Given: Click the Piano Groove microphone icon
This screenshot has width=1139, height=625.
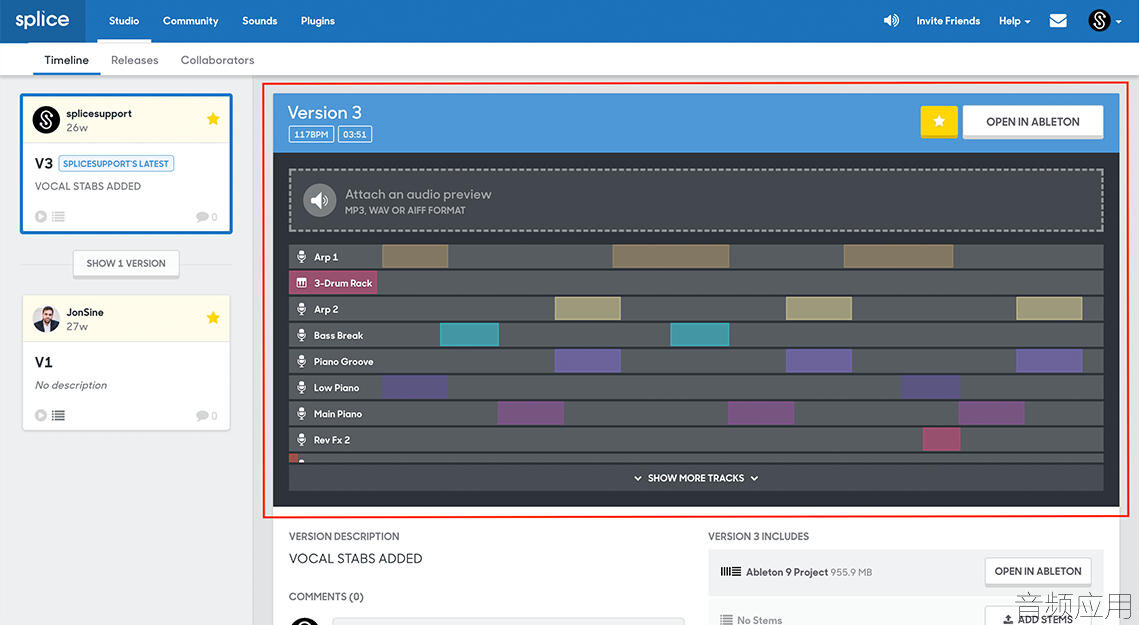Looking at the screenshot, I should click(x=301, y=361).
